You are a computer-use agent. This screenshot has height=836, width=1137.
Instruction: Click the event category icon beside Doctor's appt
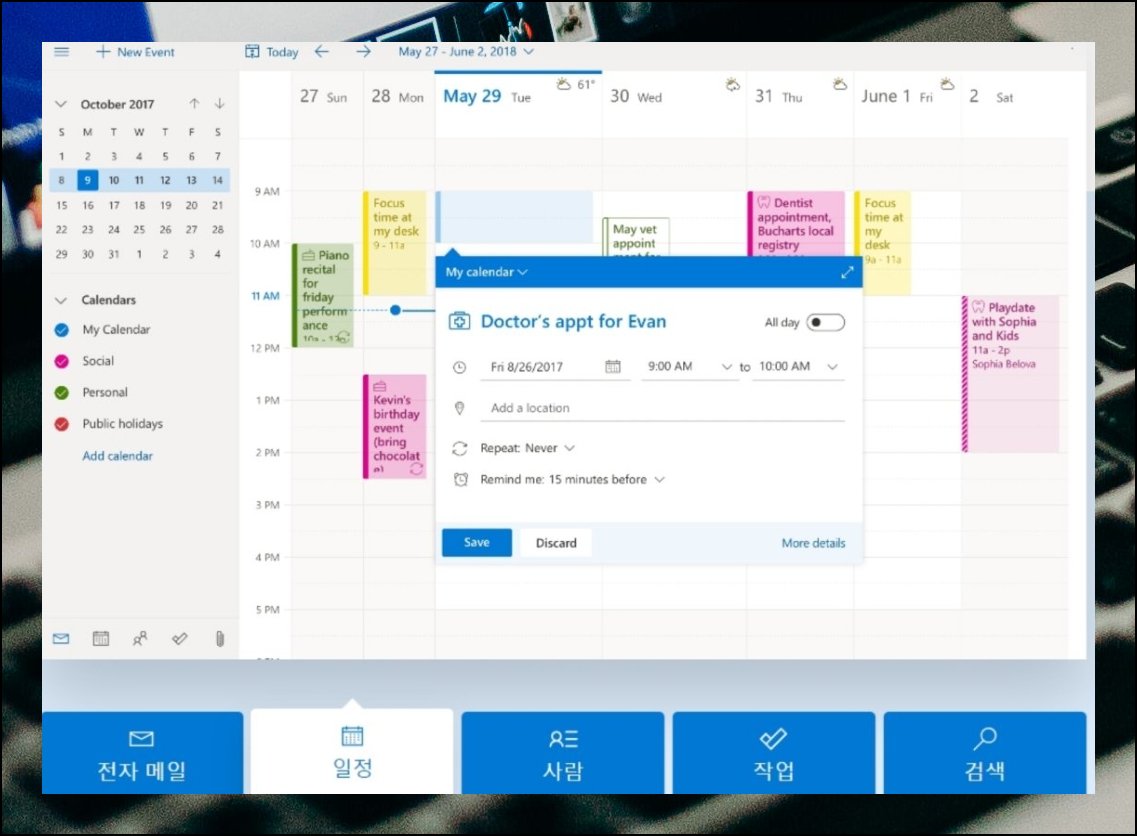459,321
